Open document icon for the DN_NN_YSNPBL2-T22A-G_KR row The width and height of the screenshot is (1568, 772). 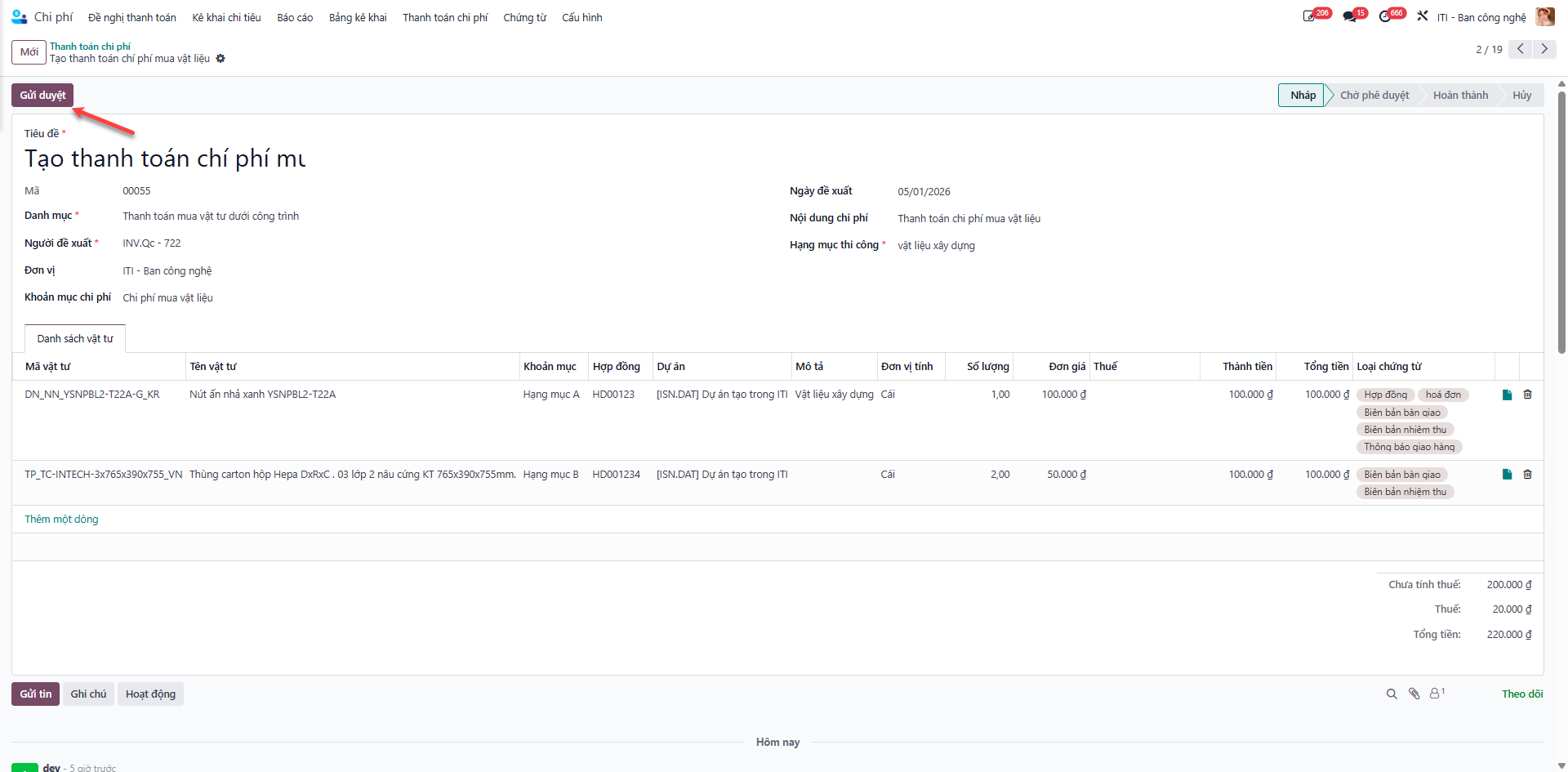point(1507,395)
